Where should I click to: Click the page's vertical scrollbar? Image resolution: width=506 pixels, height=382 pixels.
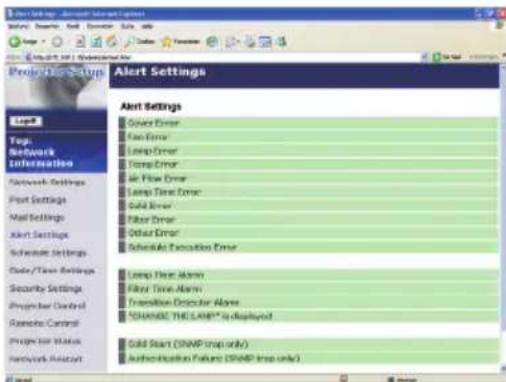(x=503, y=217)
